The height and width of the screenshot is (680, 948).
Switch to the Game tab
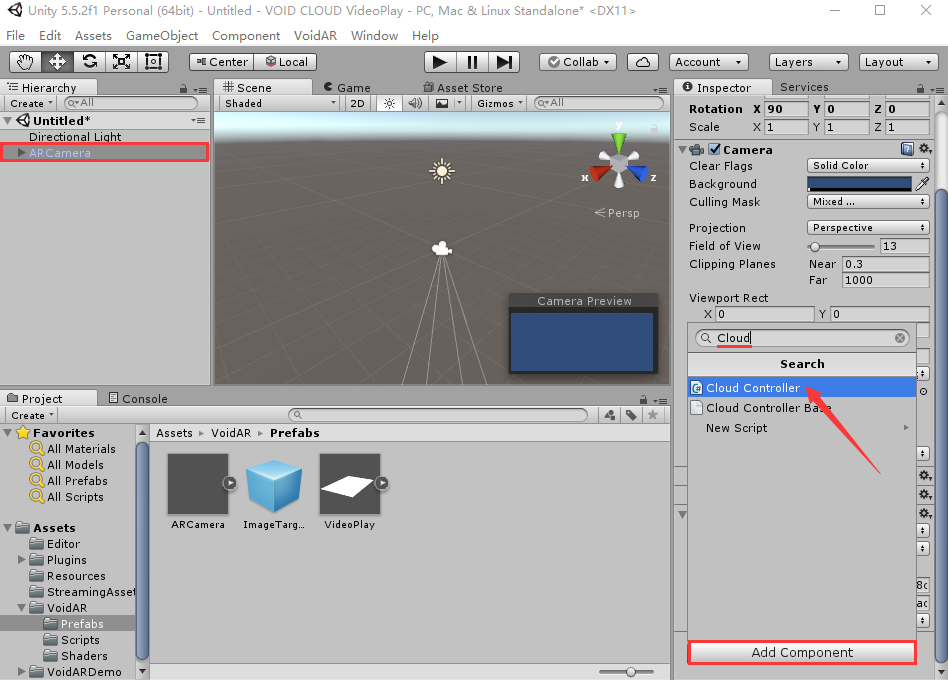347,88
